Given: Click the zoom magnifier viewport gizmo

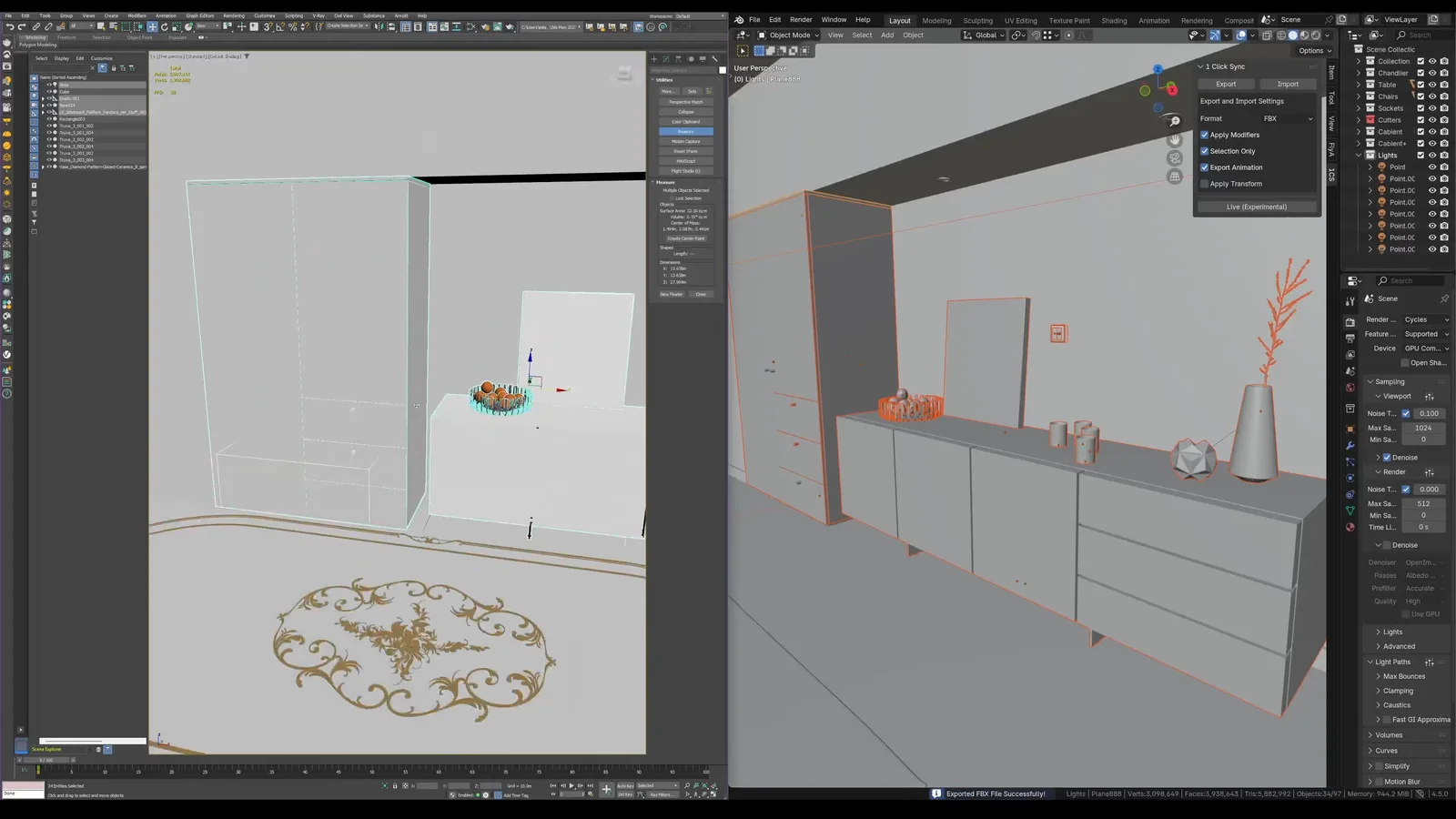Looking at the screenshot, I should pyautogui.click(x=1175, y=121).
